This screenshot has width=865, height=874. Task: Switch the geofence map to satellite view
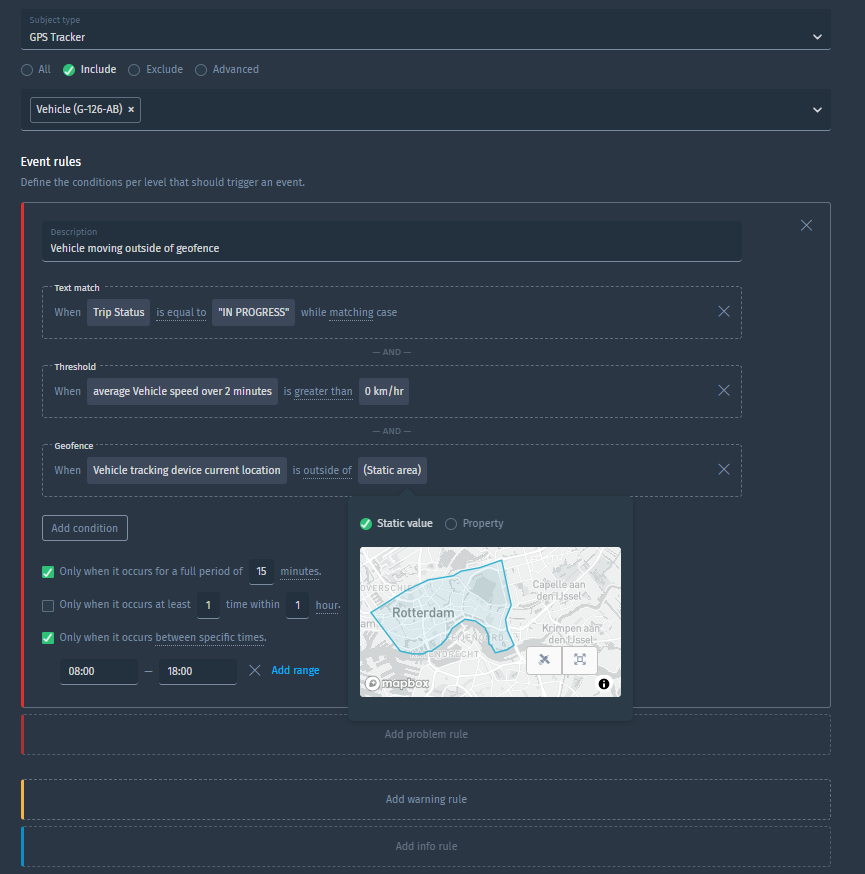[544, 660]
